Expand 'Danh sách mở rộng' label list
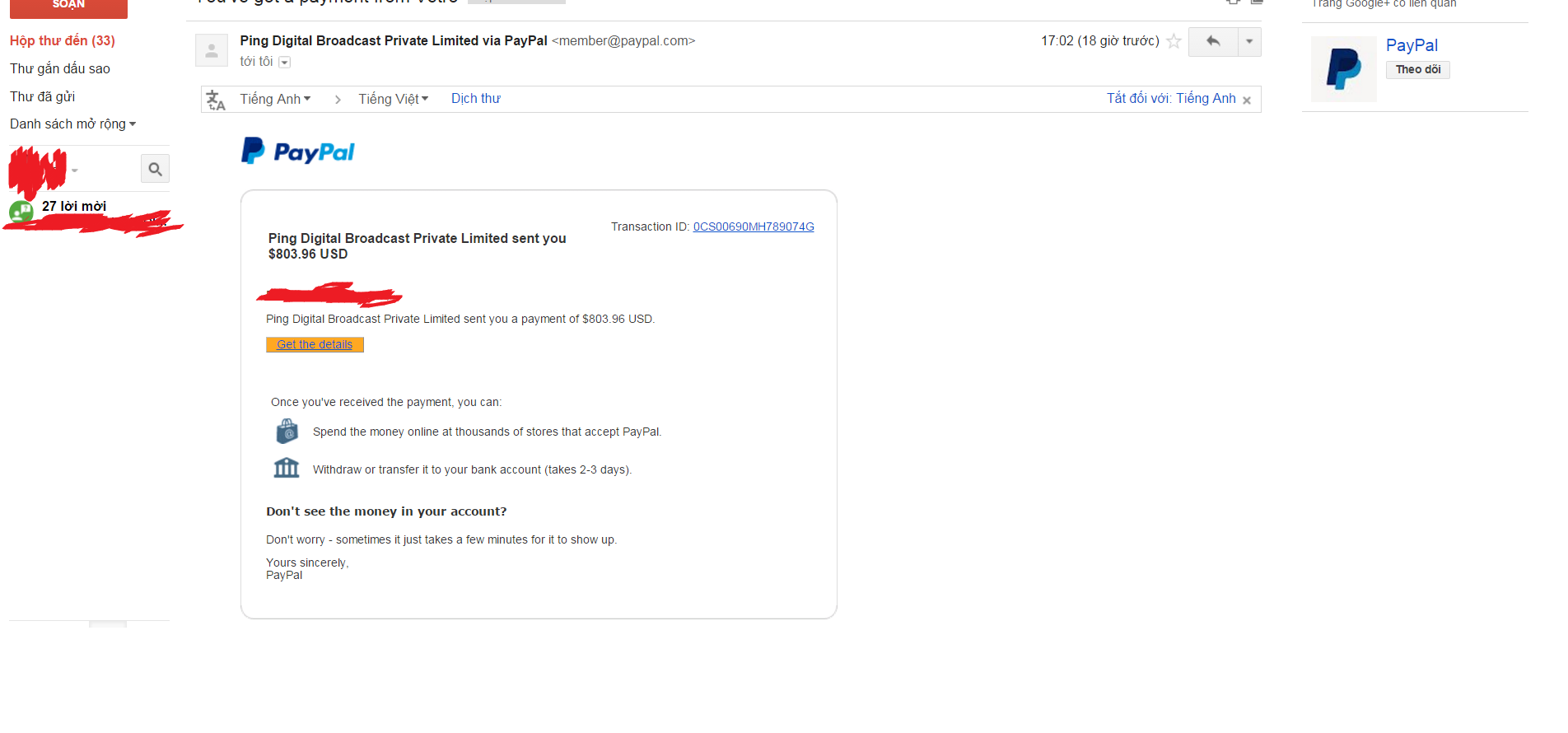The image size is (1568, 733). (72, 124)
